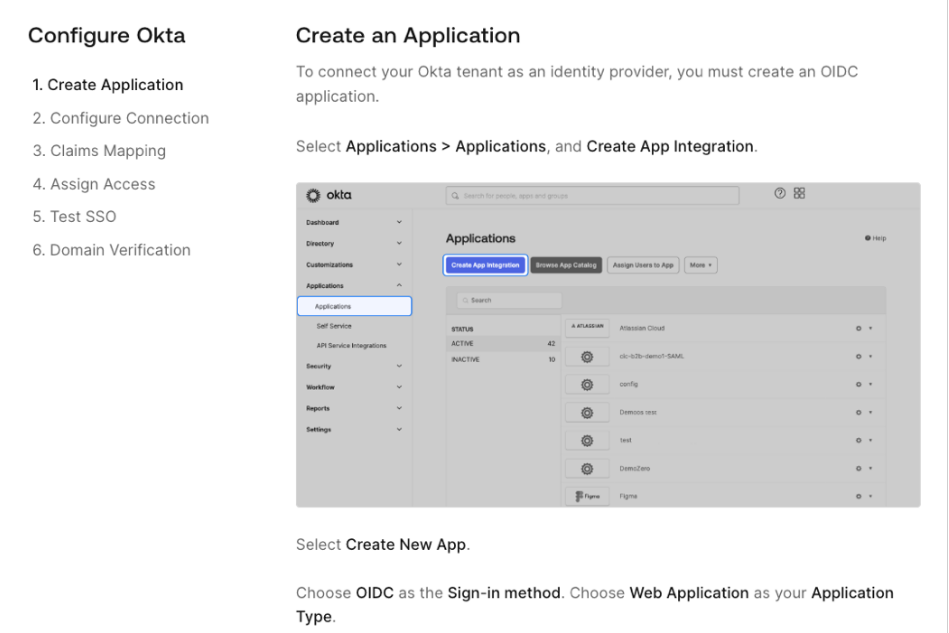Viewport: 949px width, 633px height.
Task: Click the search magnifier icon in top bar
Action: (x=455, y=195)
